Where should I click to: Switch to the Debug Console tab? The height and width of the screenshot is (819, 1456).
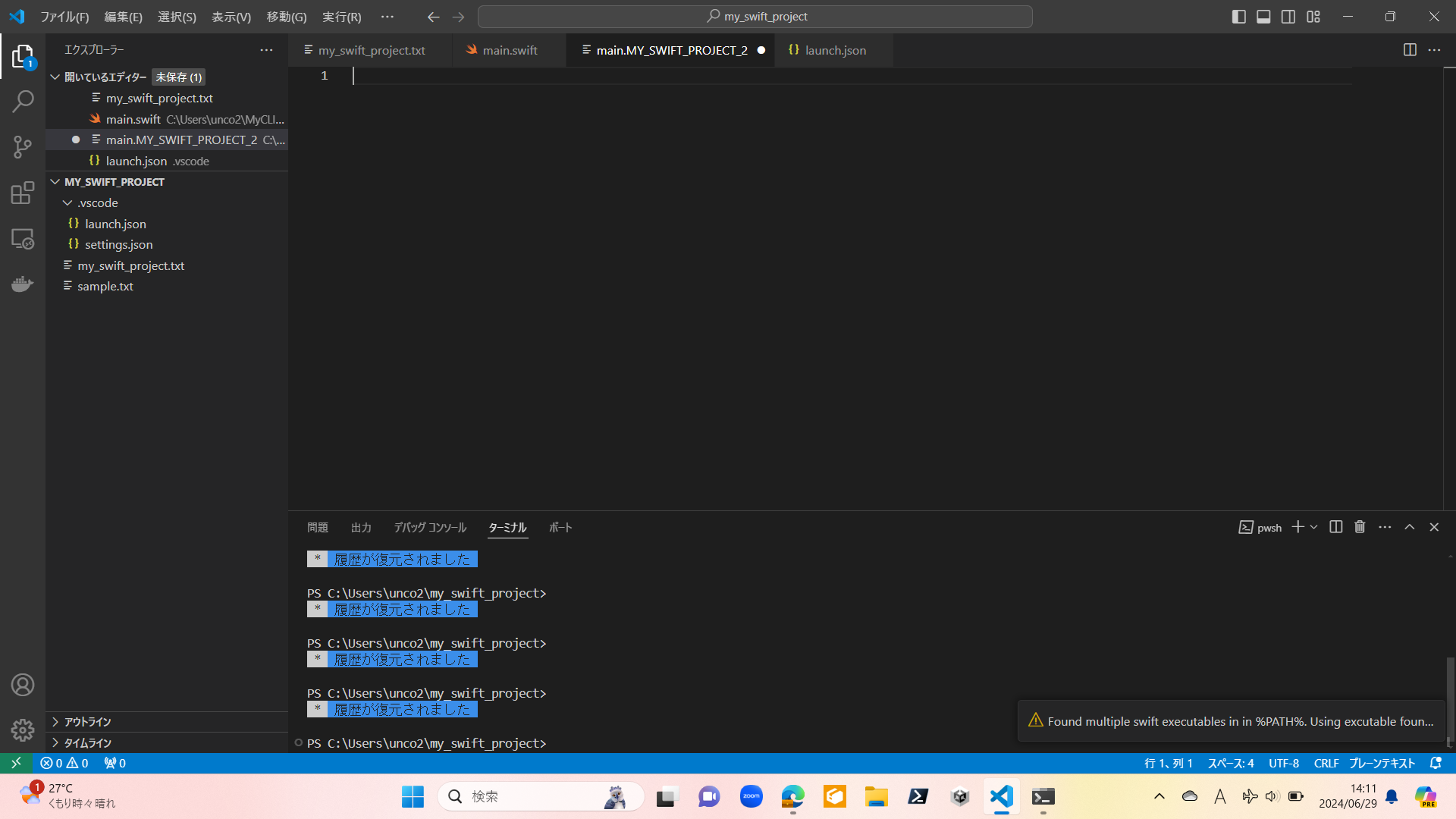(x=430, y=527)
